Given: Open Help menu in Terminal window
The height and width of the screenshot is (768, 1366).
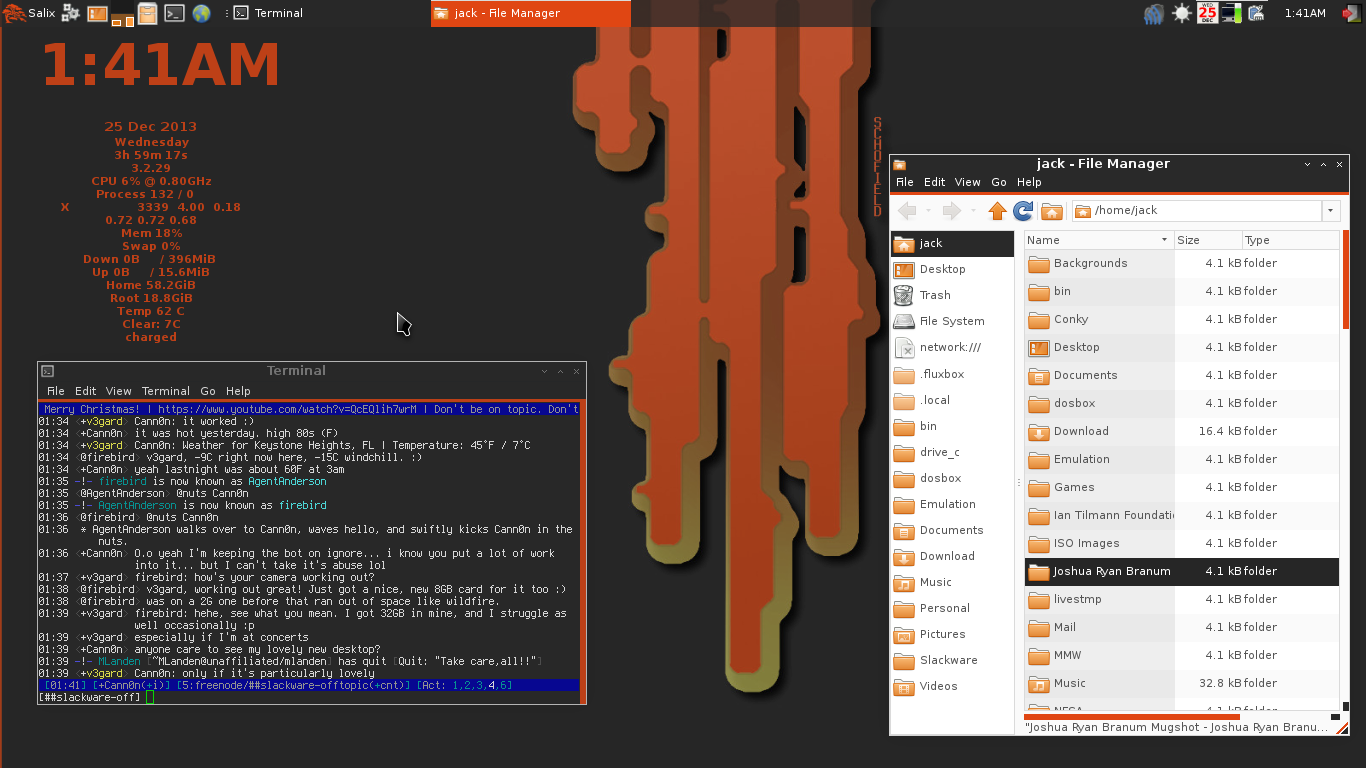Looking at the screenshot, I should click(238, 391).
